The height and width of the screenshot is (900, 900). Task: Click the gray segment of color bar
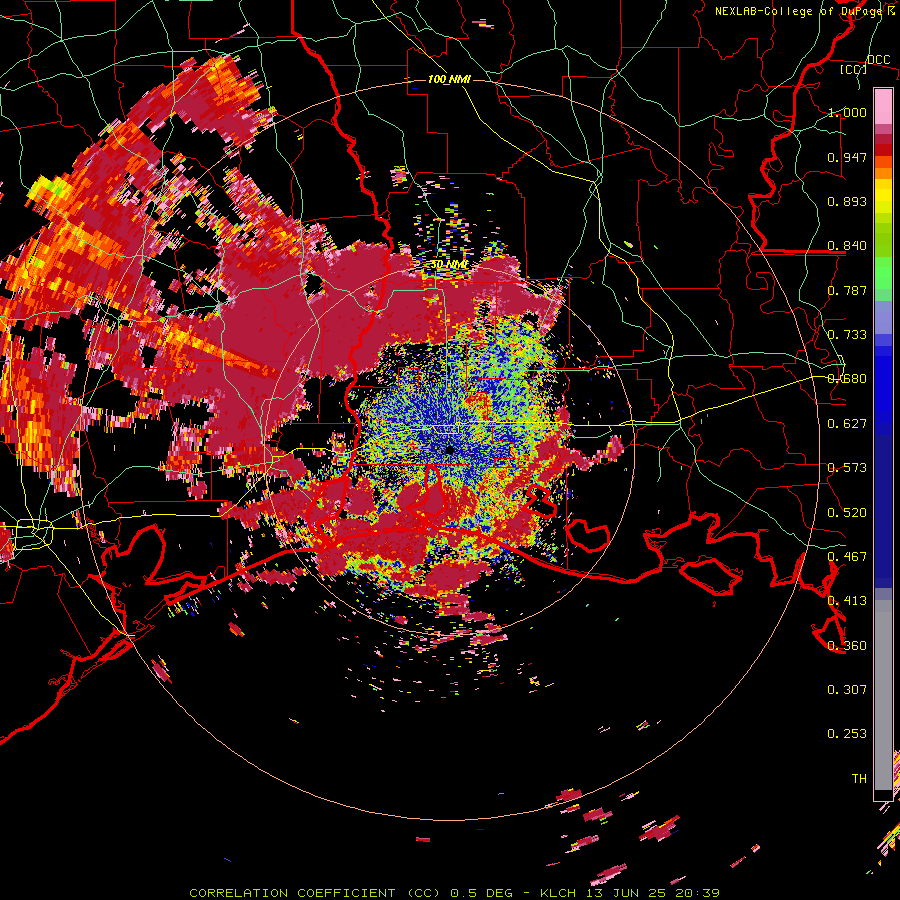(883, 695)
